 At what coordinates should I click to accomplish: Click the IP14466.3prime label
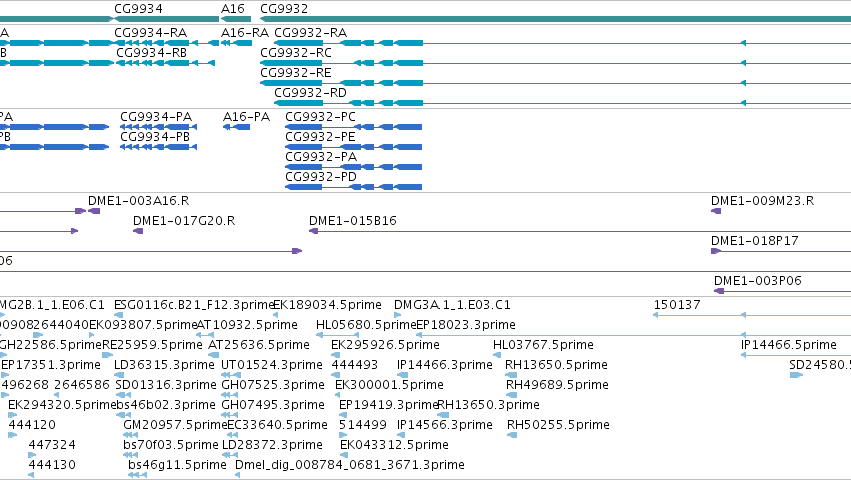[444, 365]
